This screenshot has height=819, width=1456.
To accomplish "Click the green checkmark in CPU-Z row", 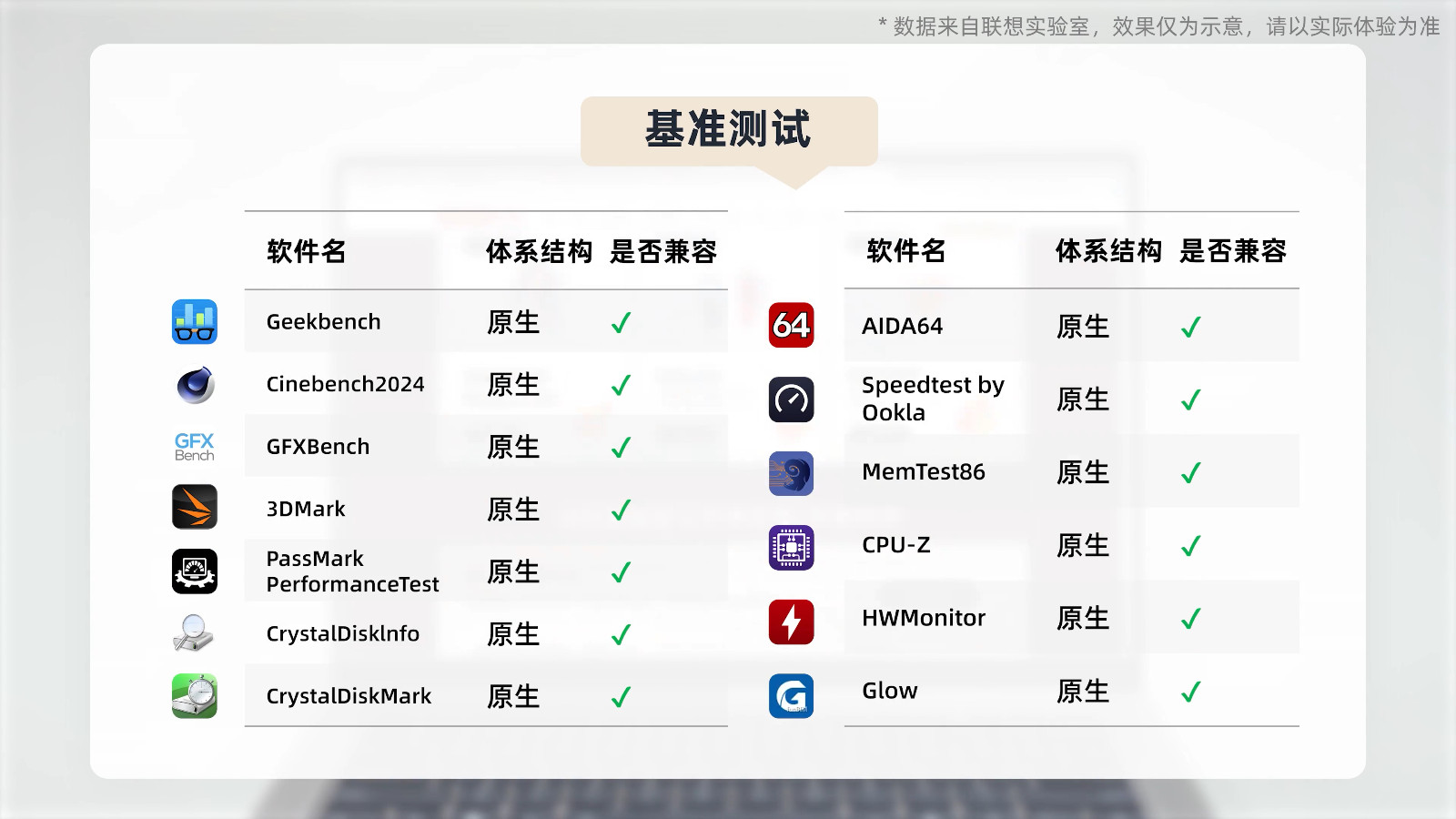I will [1191, 546].
